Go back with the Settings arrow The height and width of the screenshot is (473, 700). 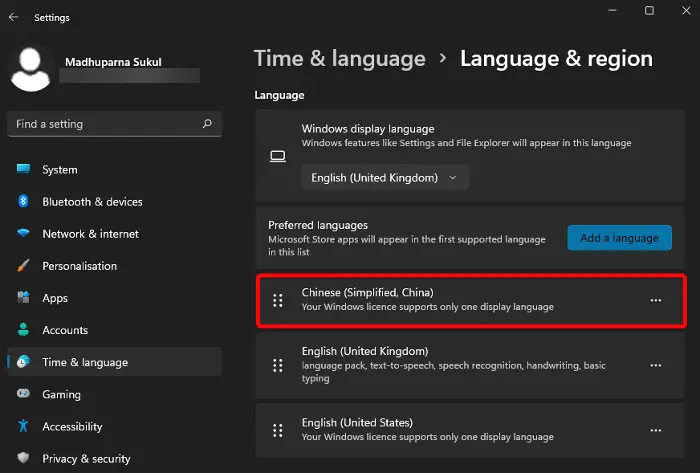pyautogui.click(x=13, y=17)
